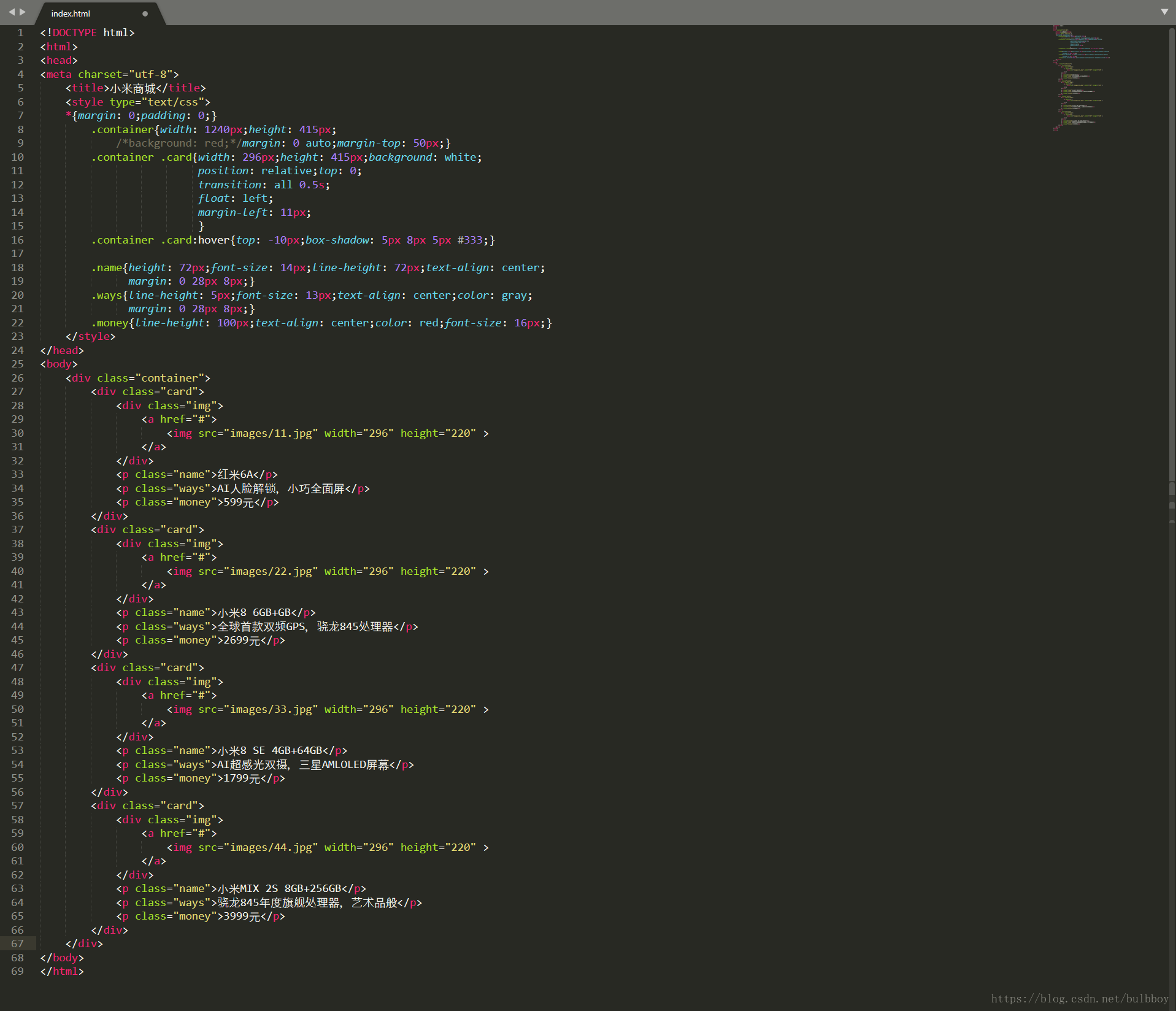Click the 1799元 money paragraph
The height and width of the screenshot is (1011, 1176).
pyautogui.click(x=201, y=778)
